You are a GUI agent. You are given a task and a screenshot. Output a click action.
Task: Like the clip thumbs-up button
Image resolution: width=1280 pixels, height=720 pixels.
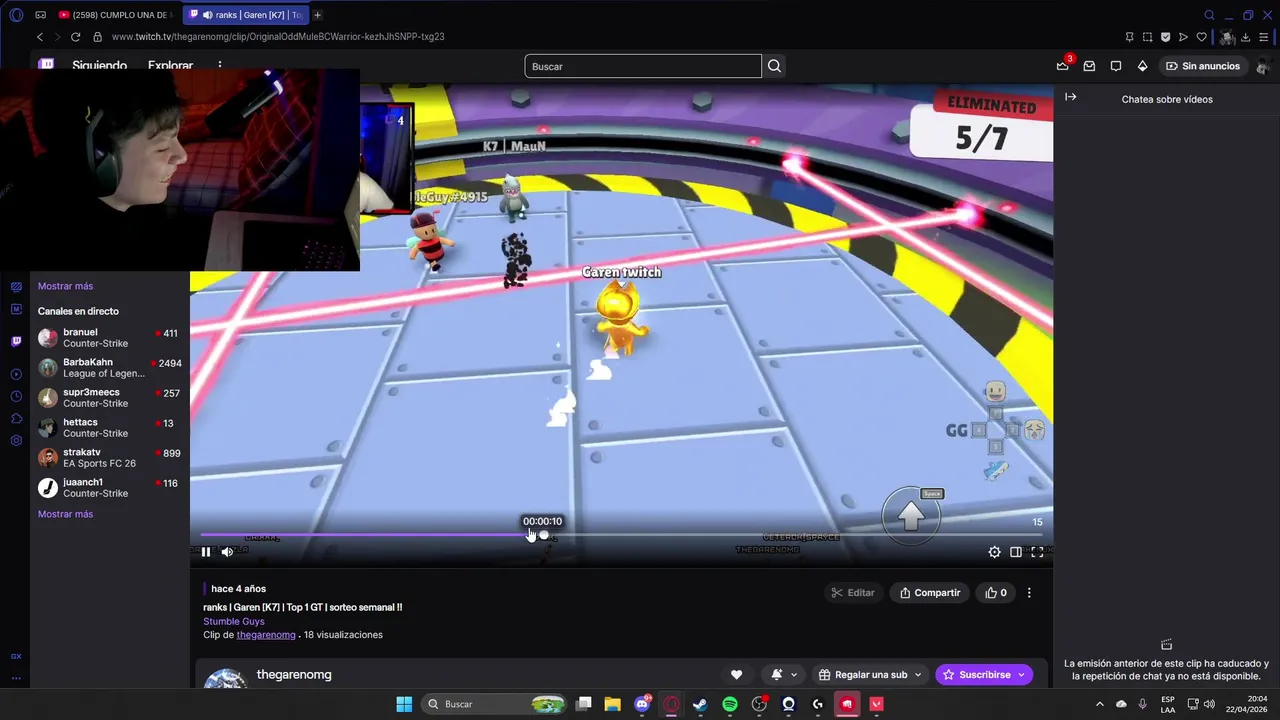[x=996, y=592]
